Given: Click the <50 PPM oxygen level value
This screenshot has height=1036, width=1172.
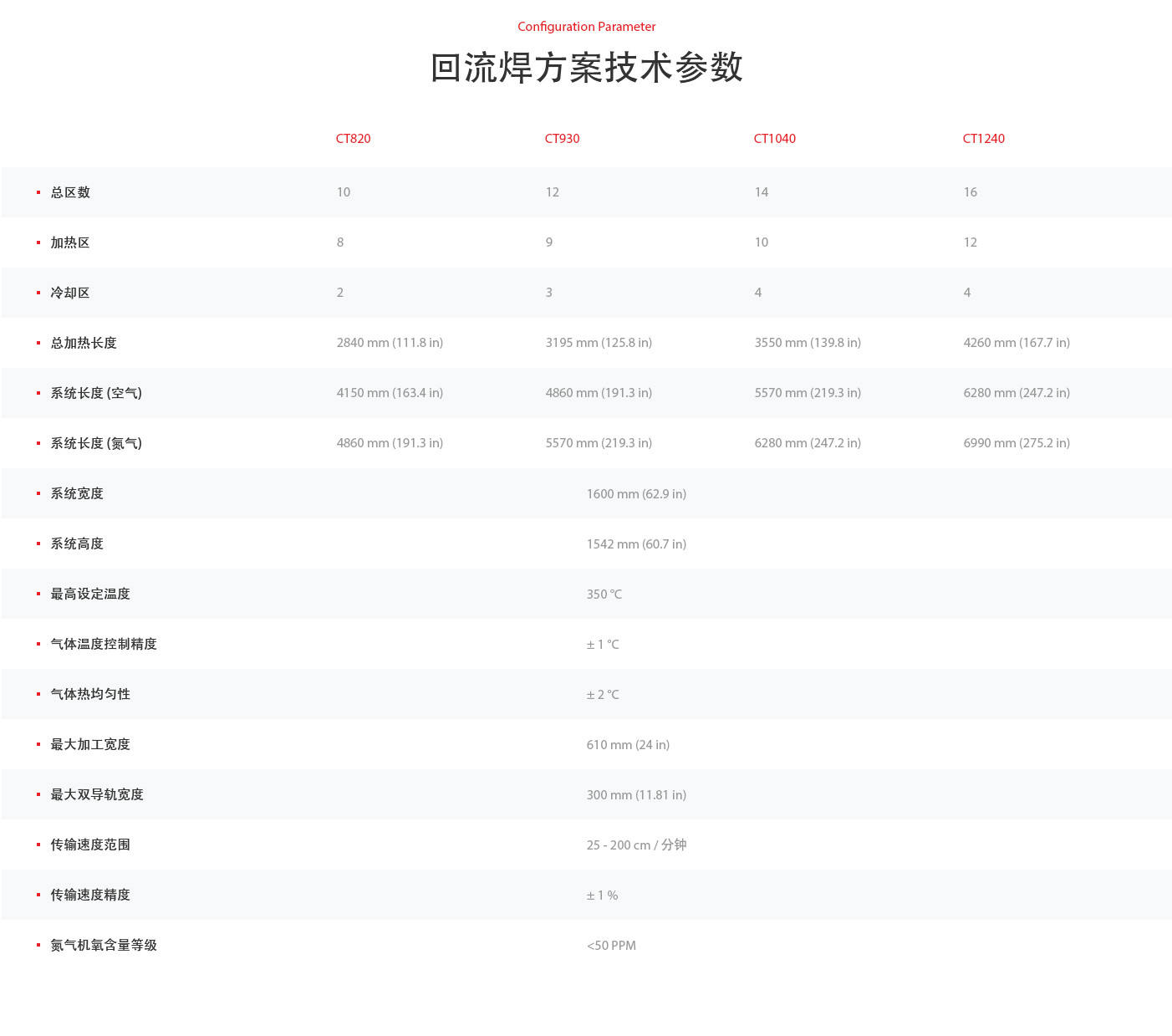Looking at the screenshot, I should [x=611, y=946].
